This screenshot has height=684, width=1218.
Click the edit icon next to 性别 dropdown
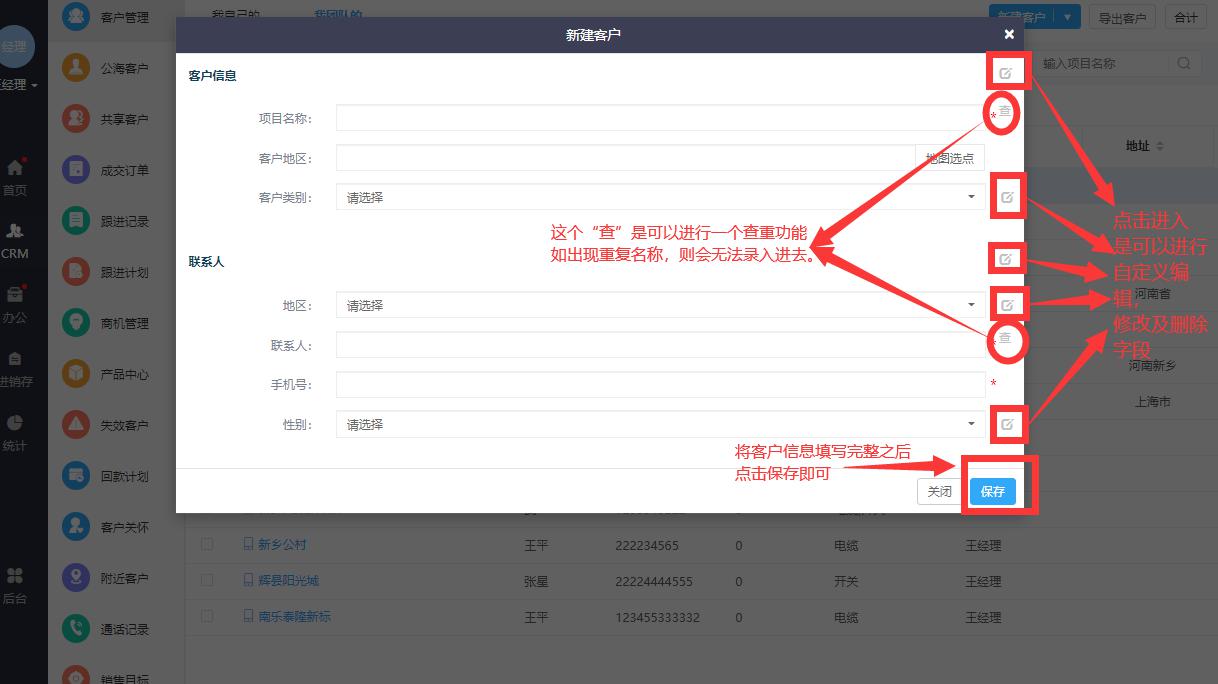point(1007,424)
